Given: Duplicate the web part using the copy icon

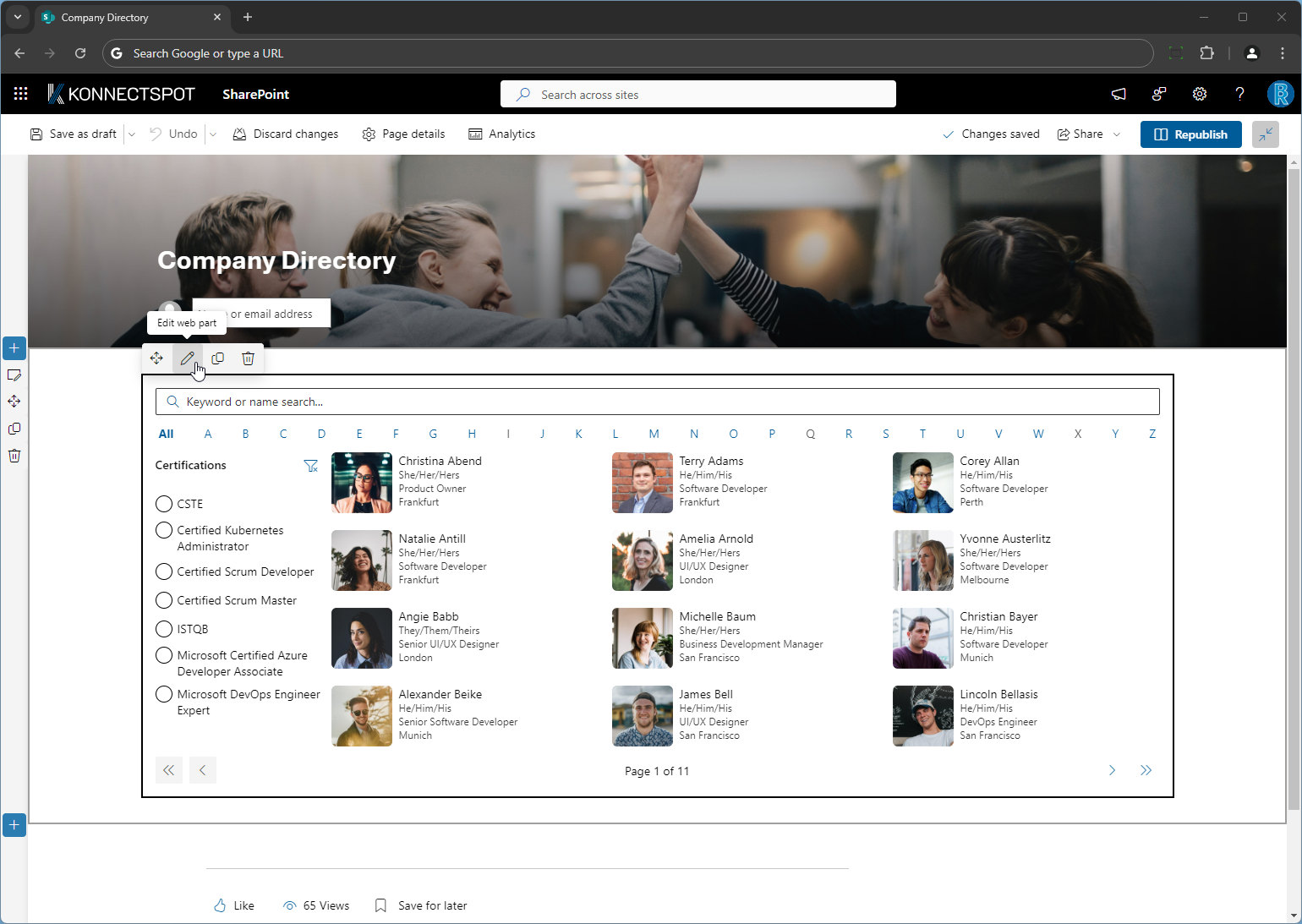Looking at the screenshot, I should [217, 358].
